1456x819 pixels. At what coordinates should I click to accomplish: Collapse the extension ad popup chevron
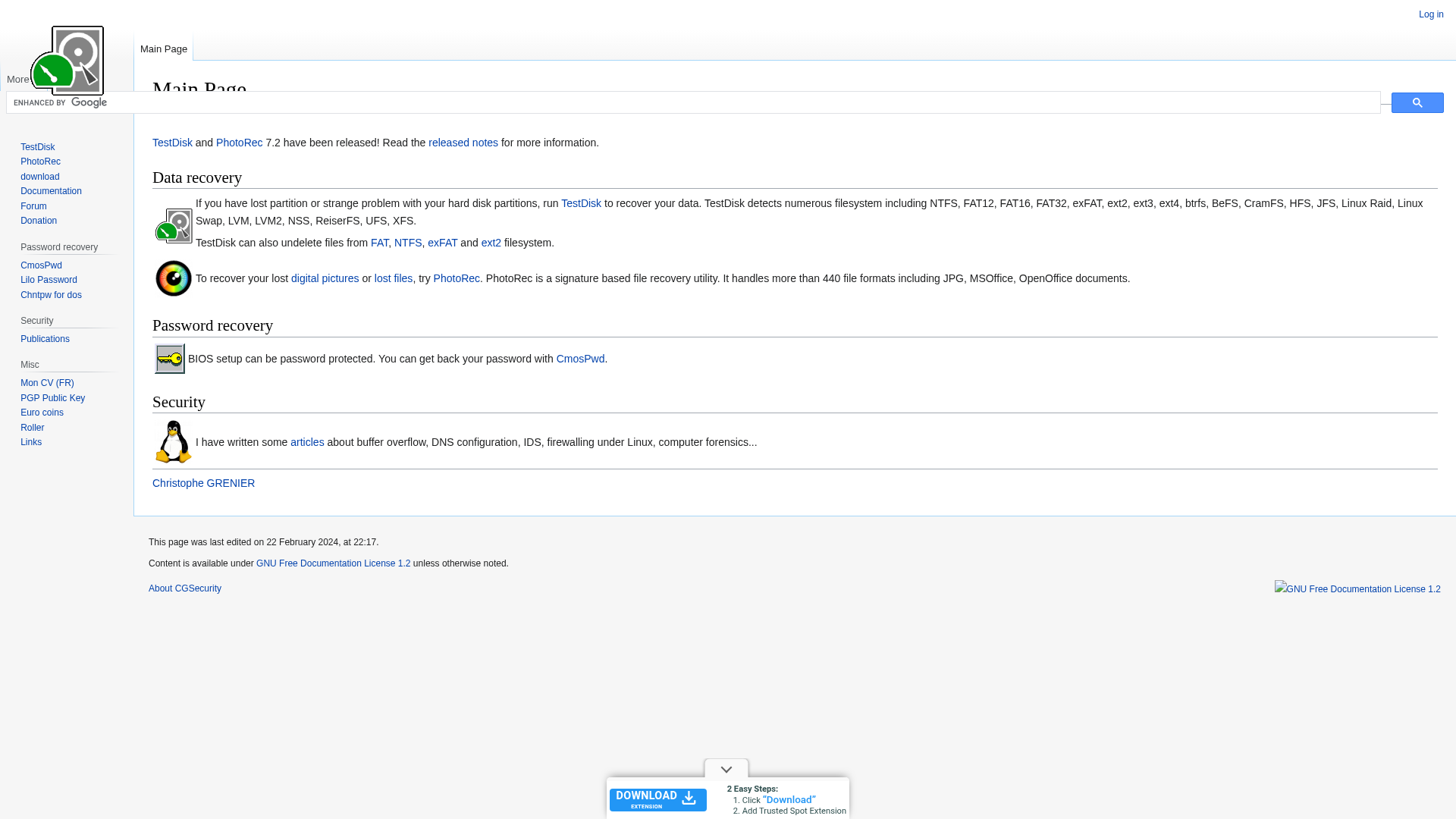pos(725,769)
